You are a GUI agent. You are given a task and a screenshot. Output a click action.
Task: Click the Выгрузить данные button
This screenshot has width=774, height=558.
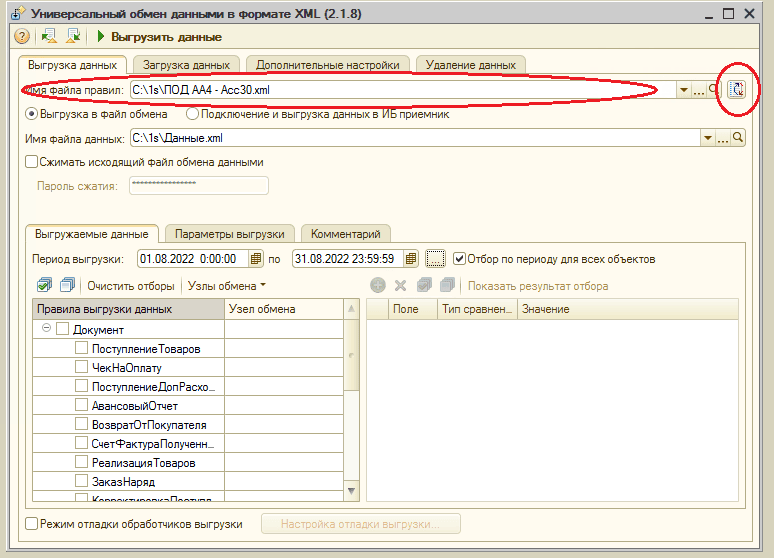tap(159, 37)
